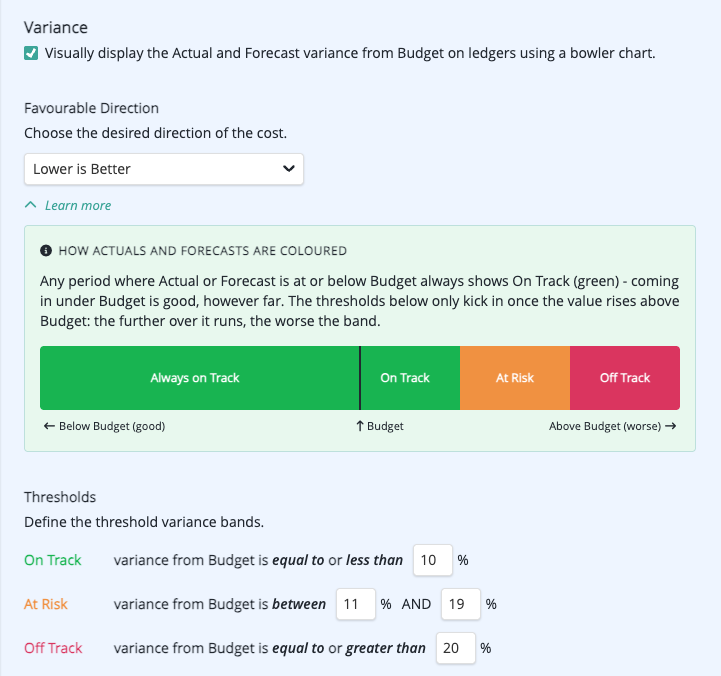Click the orange At Risk band
The width and height of the screenshot is (721, 676).
pos(515,378)
